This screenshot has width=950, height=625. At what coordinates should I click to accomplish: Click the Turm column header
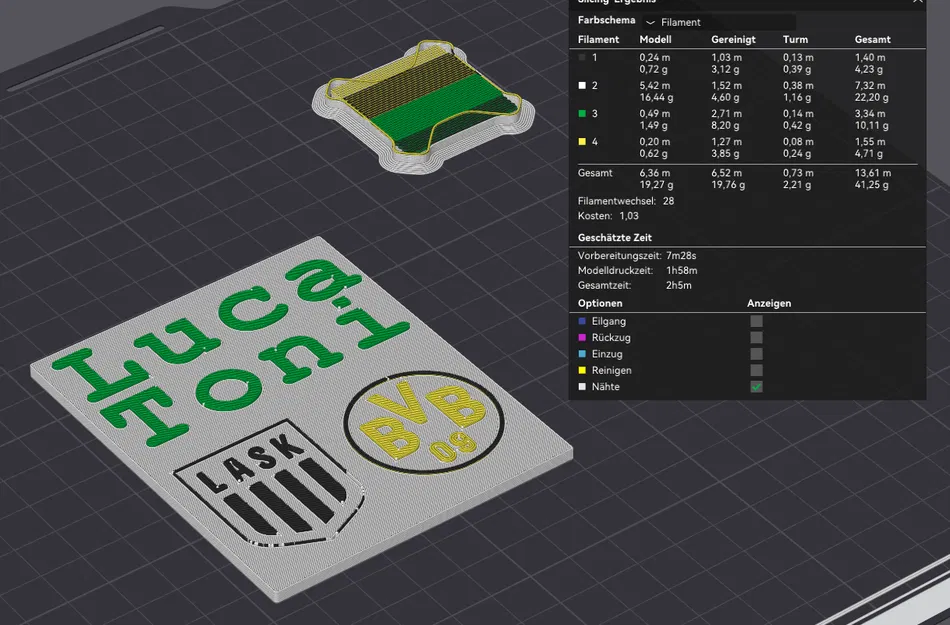(795, 39)
